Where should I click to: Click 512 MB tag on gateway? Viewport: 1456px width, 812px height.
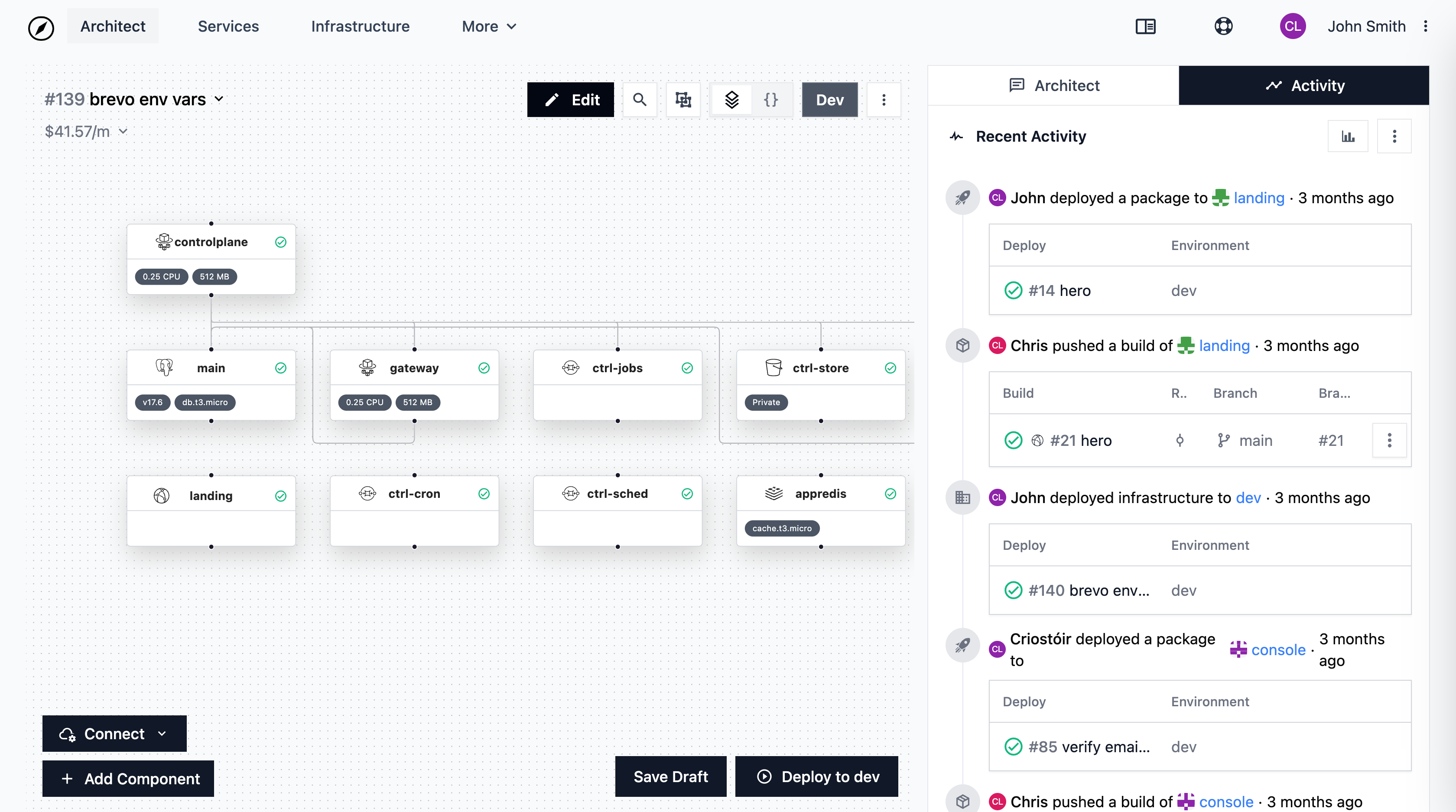click(x=417, y=403)
